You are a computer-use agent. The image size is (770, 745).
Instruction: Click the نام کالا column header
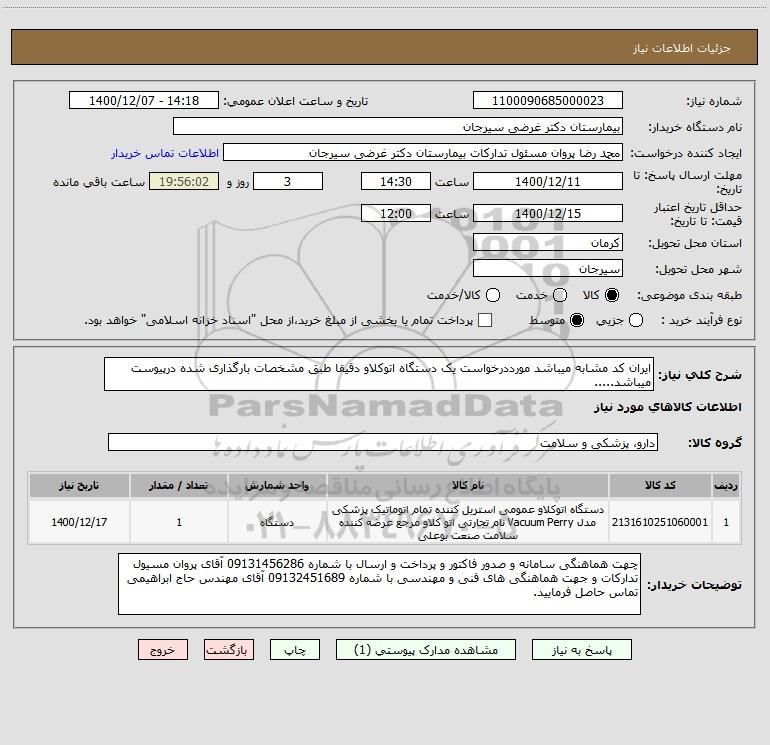468,485
